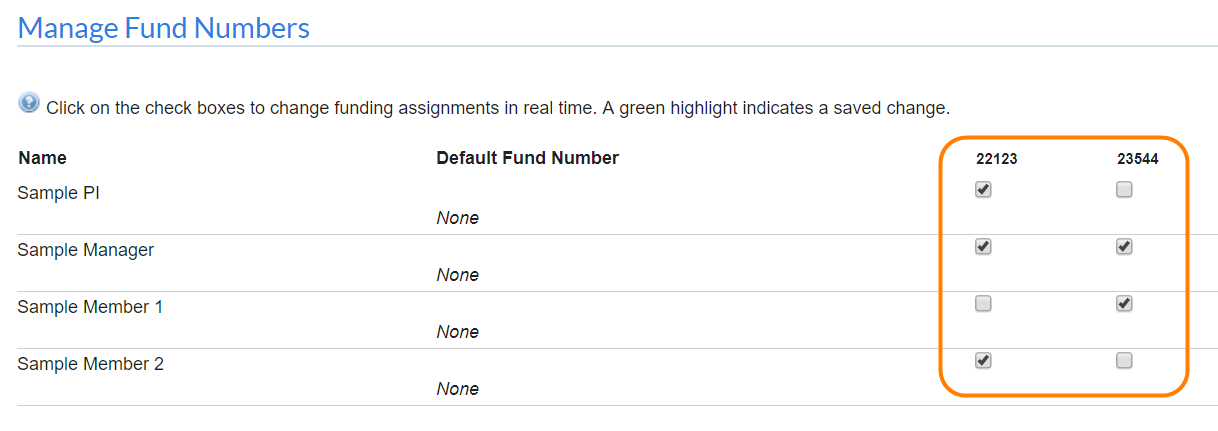Disable fund 23544 for Sample Manager
The width and height of the screenshot is (1218, 431).
[1124, 246]
